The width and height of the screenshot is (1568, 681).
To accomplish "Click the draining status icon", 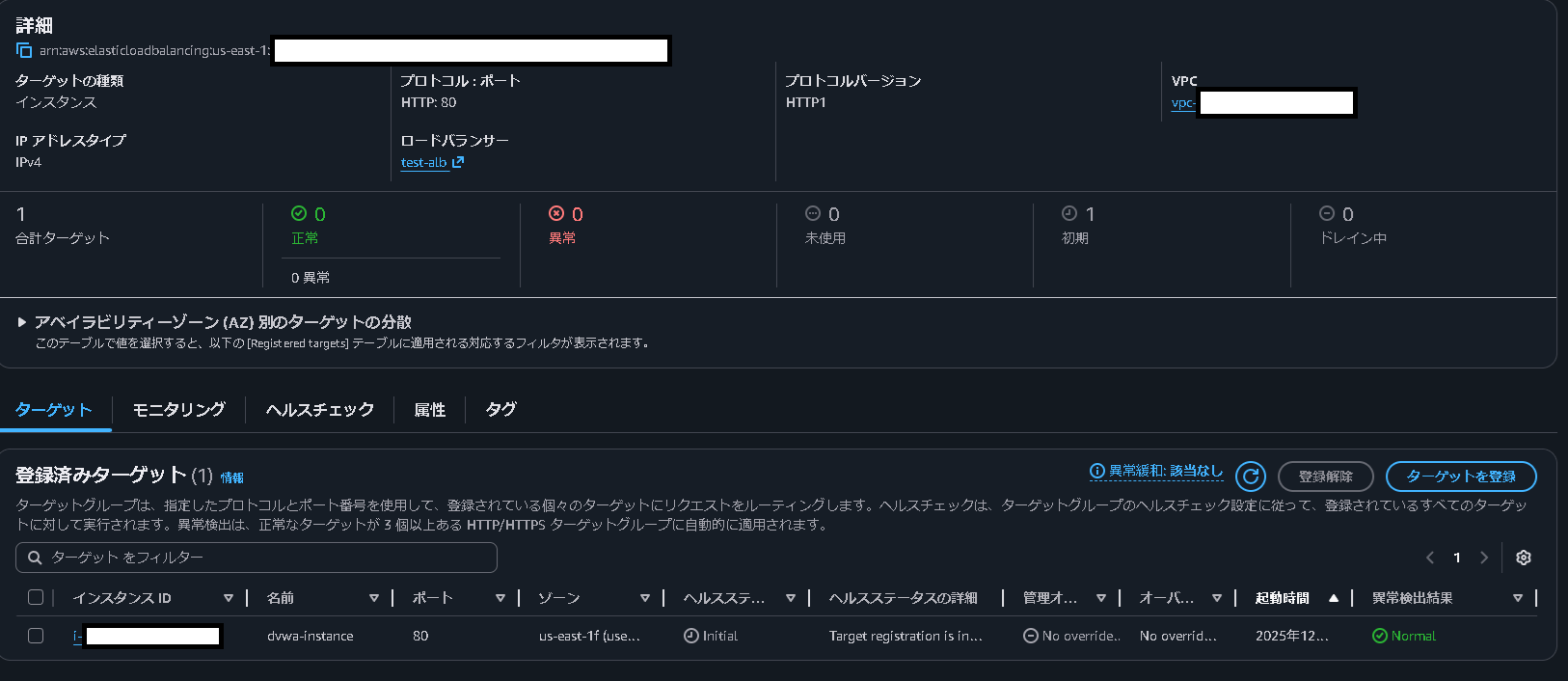I will pos(1327,213).
